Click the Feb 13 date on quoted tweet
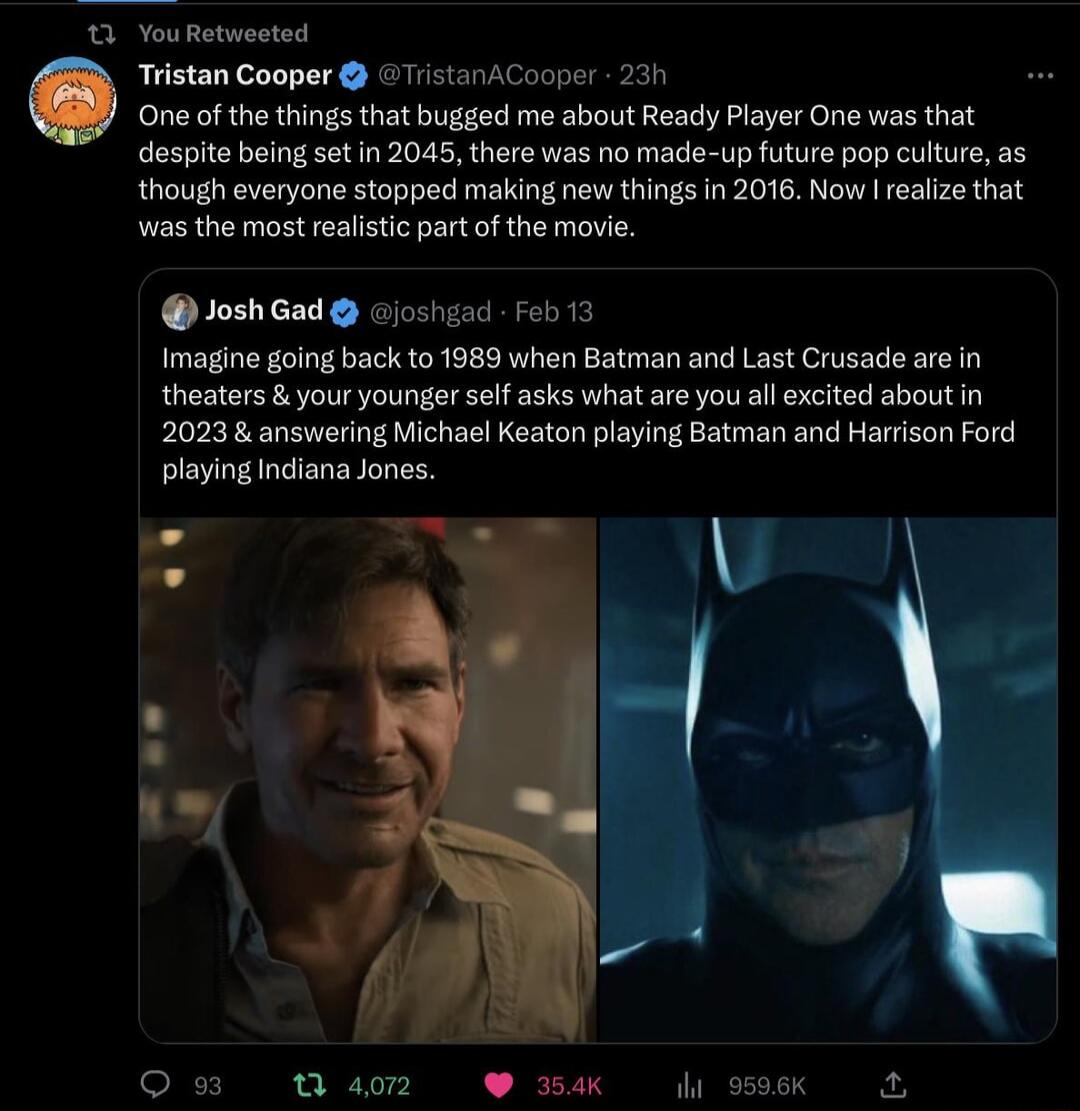 pyautogui.click(x=553, y=311)
